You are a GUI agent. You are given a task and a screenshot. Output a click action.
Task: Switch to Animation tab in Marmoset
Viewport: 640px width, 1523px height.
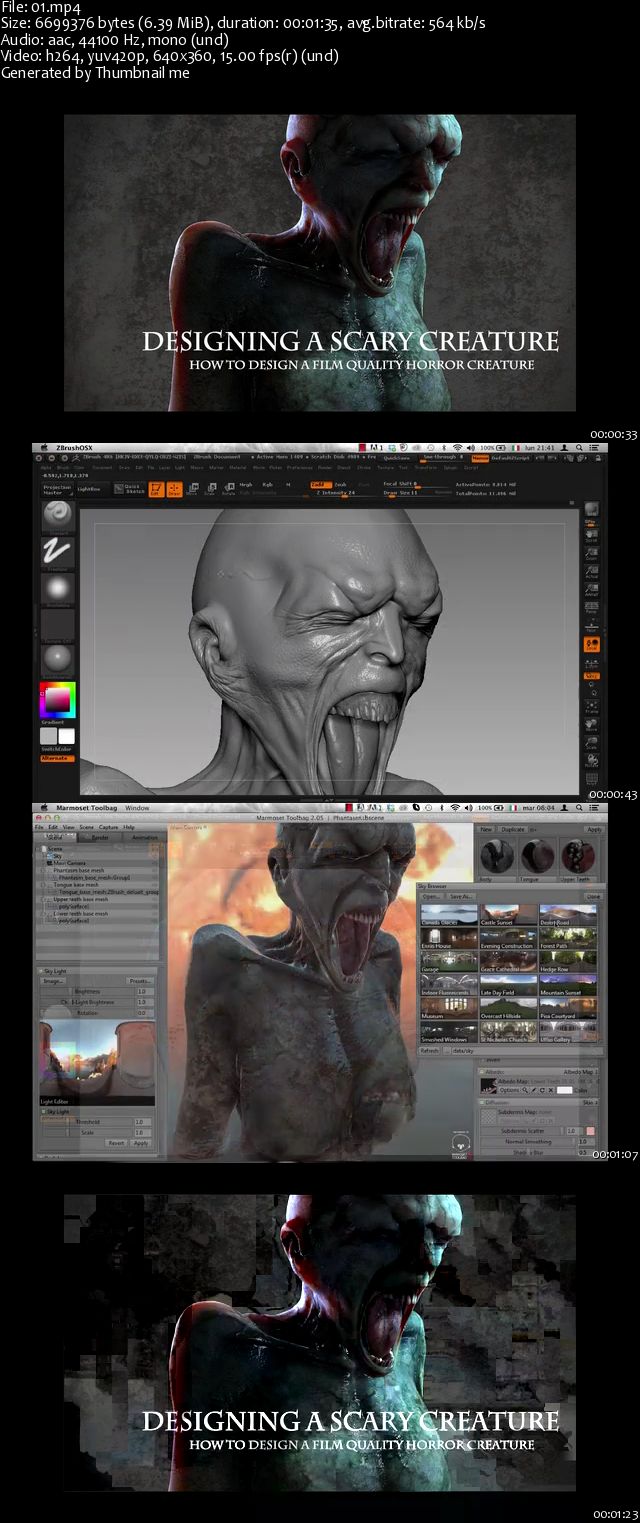[x=145, y=837]
